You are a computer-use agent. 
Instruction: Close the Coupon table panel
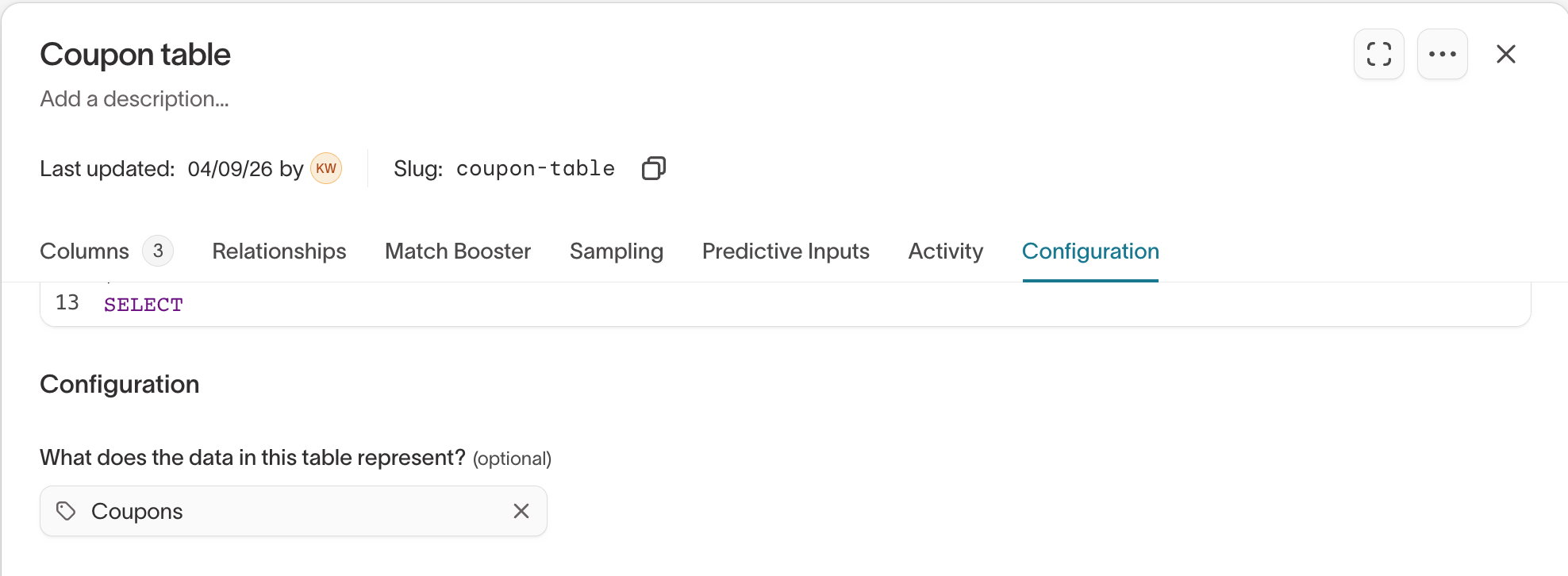1505,54
